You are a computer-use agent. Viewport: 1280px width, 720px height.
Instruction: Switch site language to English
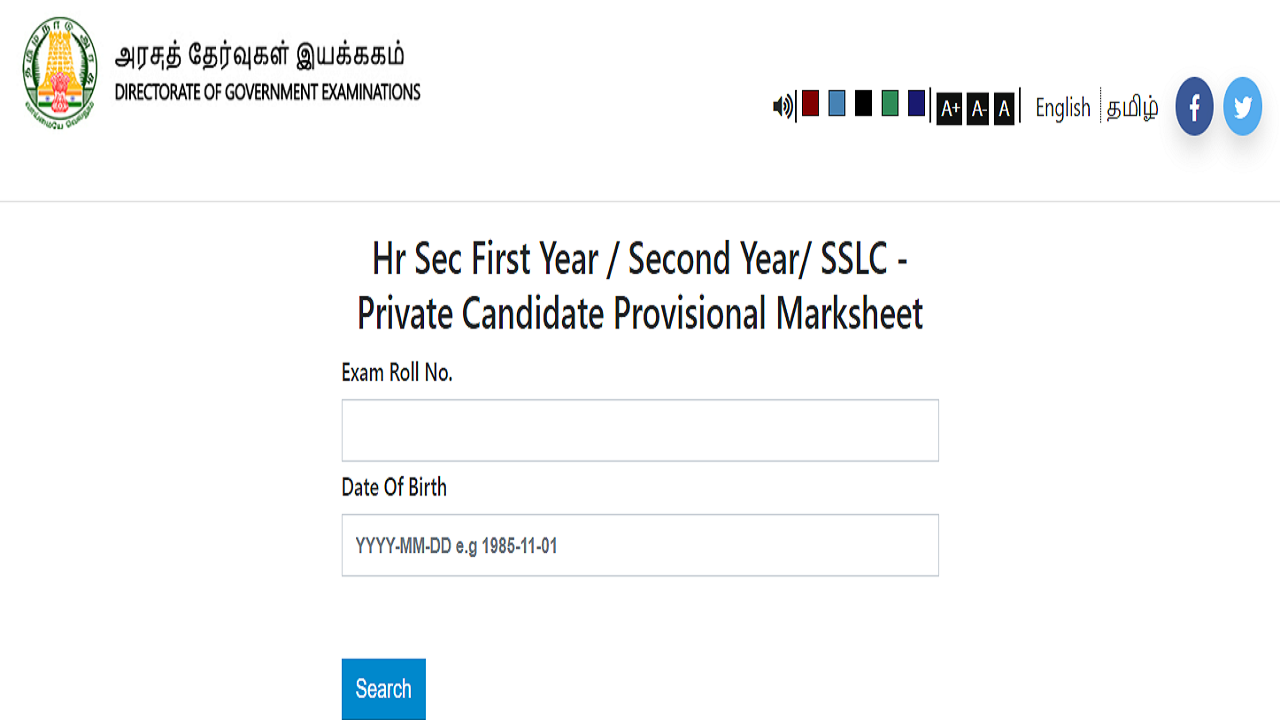point(1062,107)
